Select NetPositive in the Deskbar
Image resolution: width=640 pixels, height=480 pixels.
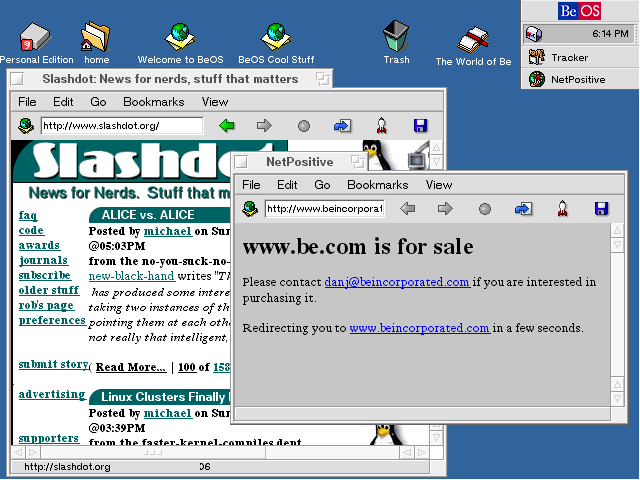[x=580, y=79]
